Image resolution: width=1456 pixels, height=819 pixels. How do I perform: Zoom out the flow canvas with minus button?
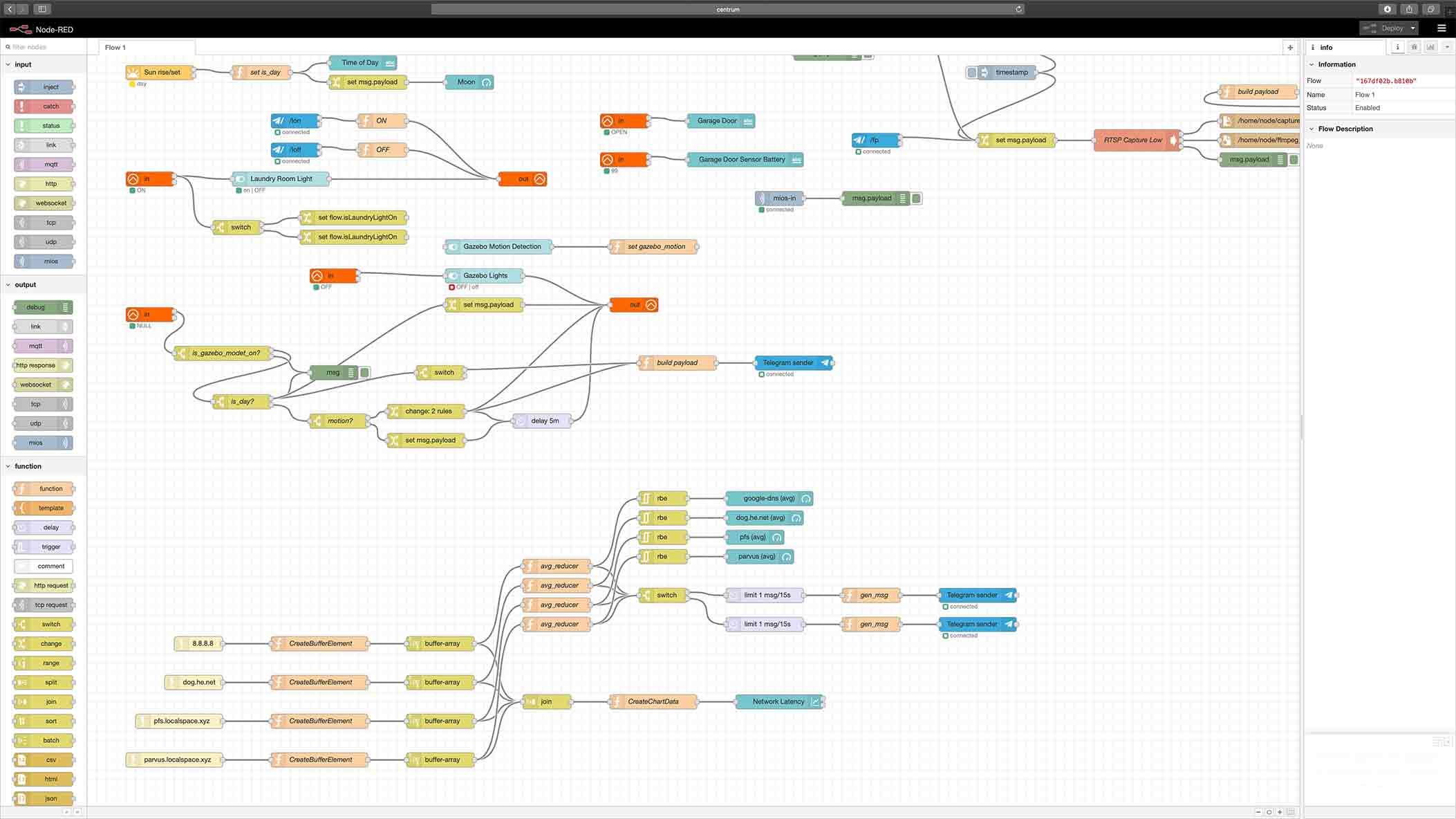click(x=1258, y=812)
